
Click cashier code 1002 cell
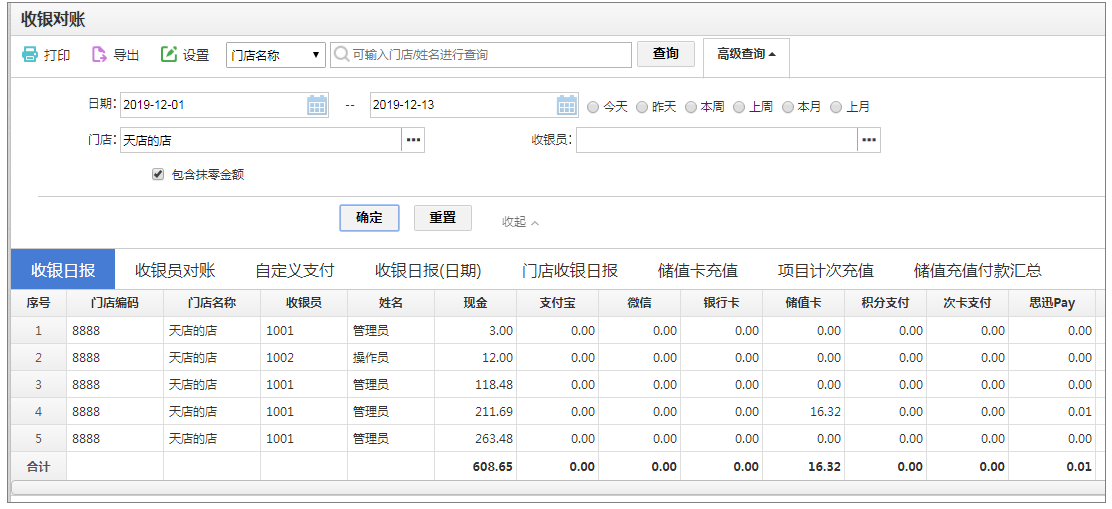click(304, 357)
